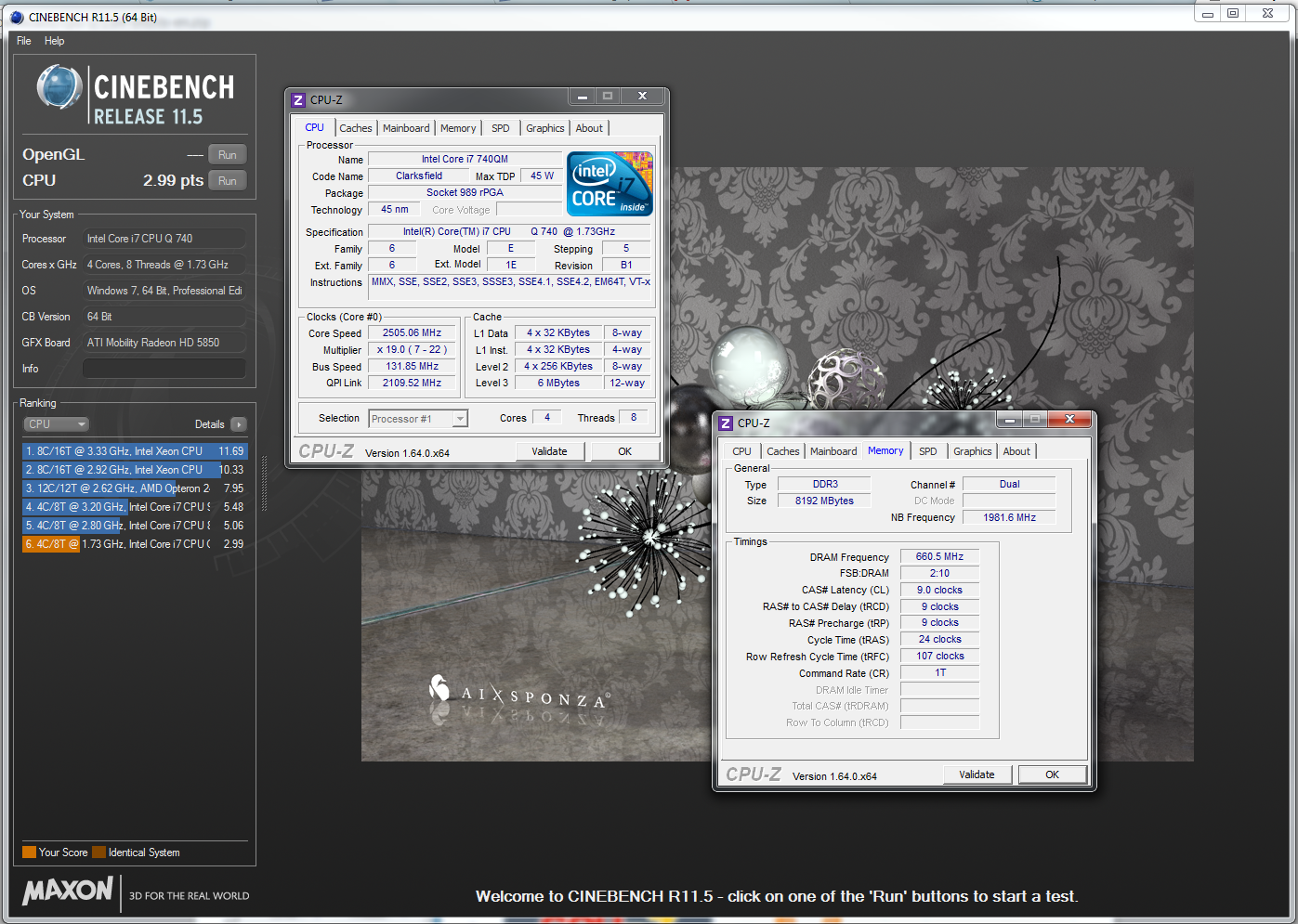Screen dimensions: 1298x924
Task: Select About tab in the Memory CPU-Z window
Action: pyautogui.click(x=1016, y=451)
